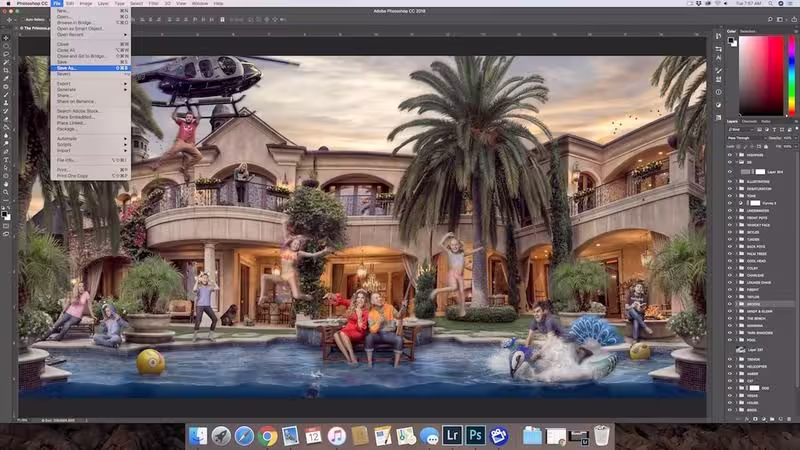This screenshot has height=450, width=800.
Task: Pick the Brush tool
Action: tap(6, 95)
